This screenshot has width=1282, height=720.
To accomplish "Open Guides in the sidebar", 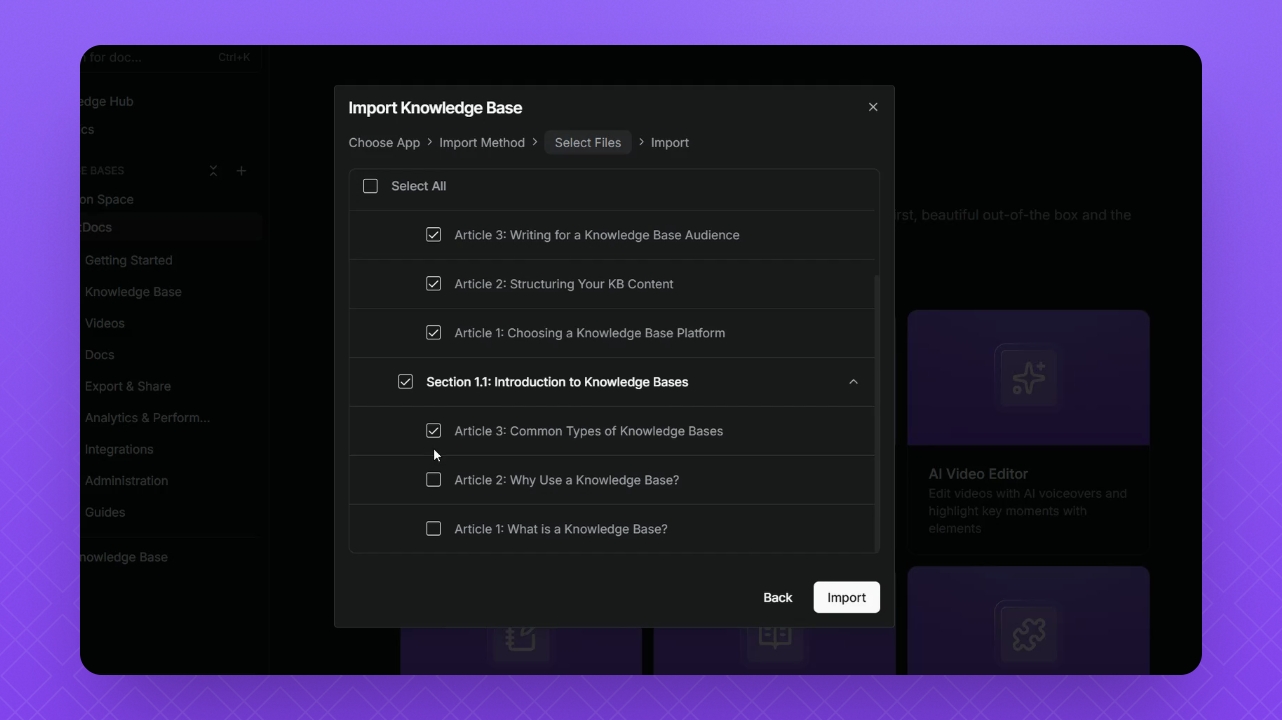I will tap(105, 512).
